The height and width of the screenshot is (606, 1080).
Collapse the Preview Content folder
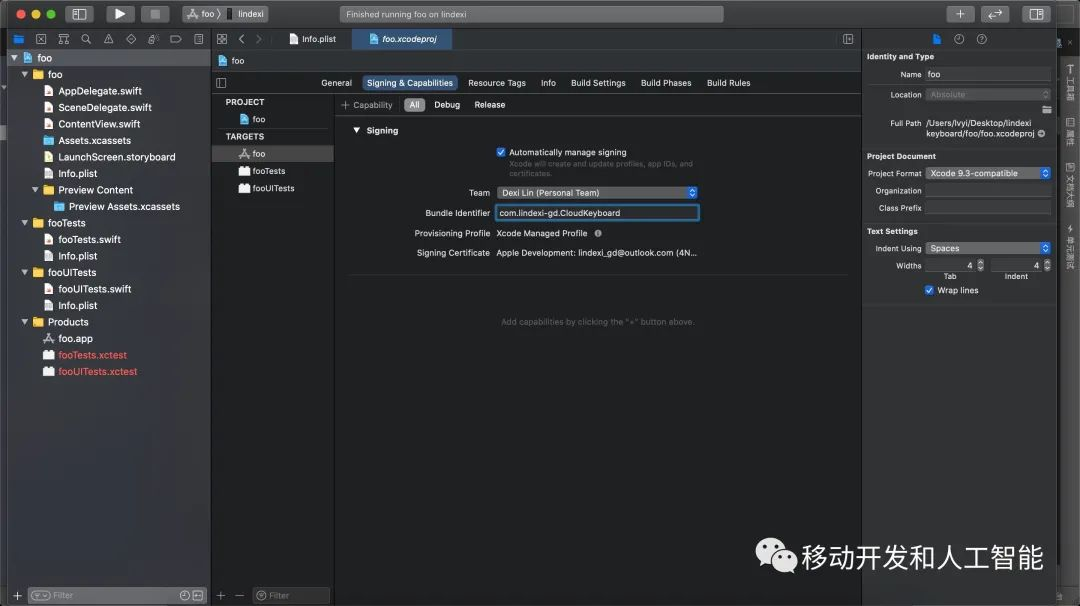click(35, 190)
